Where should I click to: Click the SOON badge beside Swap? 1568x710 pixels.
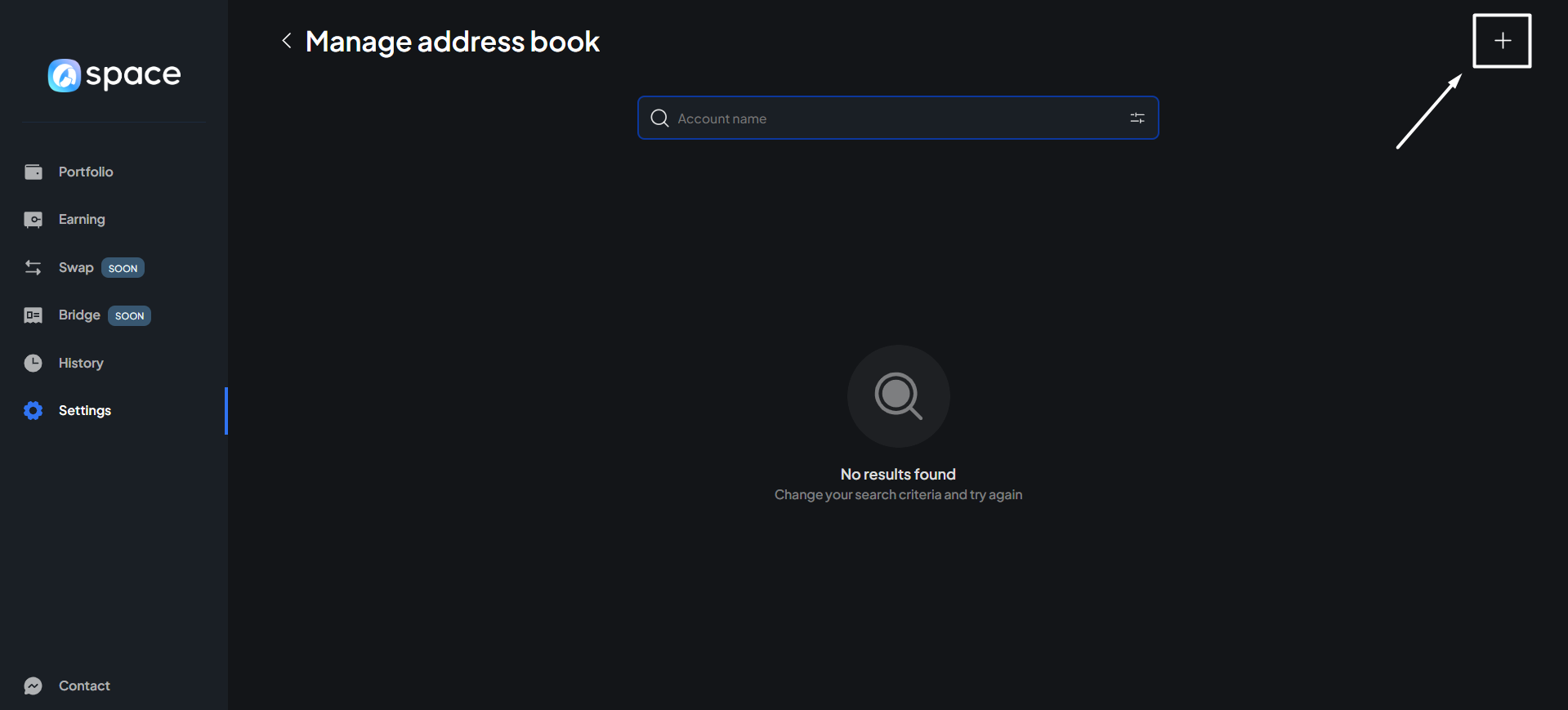(x=123, y=268)
